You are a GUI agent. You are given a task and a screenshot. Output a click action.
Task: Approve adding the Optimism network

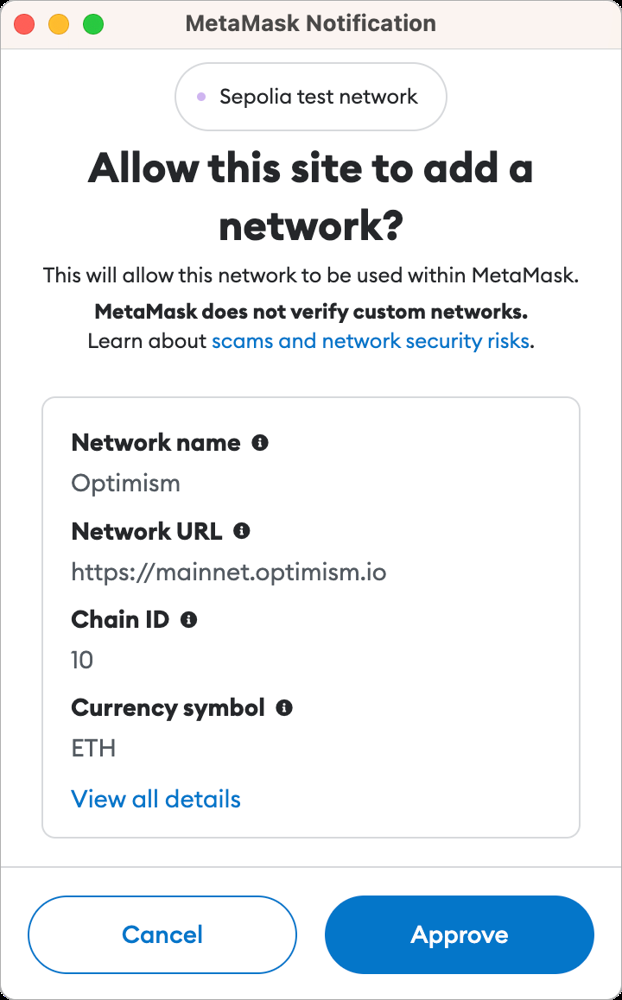(x=459, y=935)
